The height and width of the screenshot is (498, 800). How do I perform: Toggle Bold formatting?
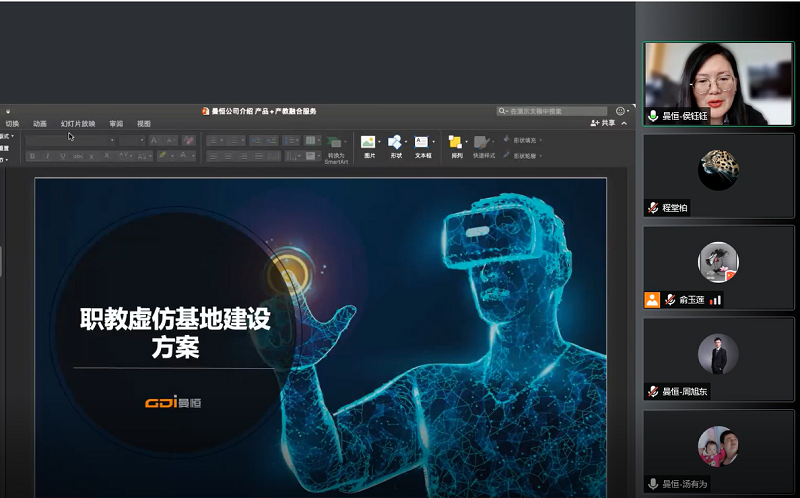coord(33,156)
